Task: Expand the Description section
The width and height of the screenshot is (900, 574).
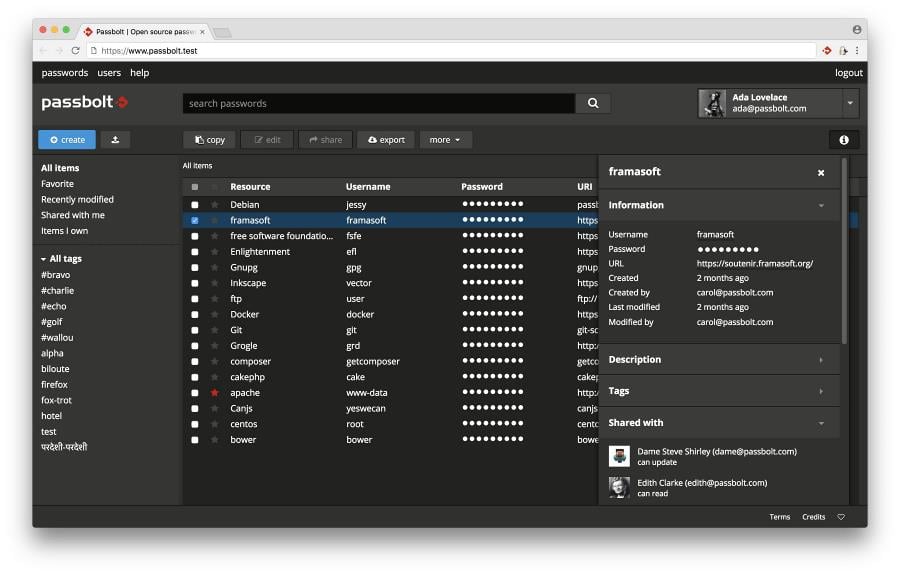Action: pyautogui.click(x=821, y=360)
